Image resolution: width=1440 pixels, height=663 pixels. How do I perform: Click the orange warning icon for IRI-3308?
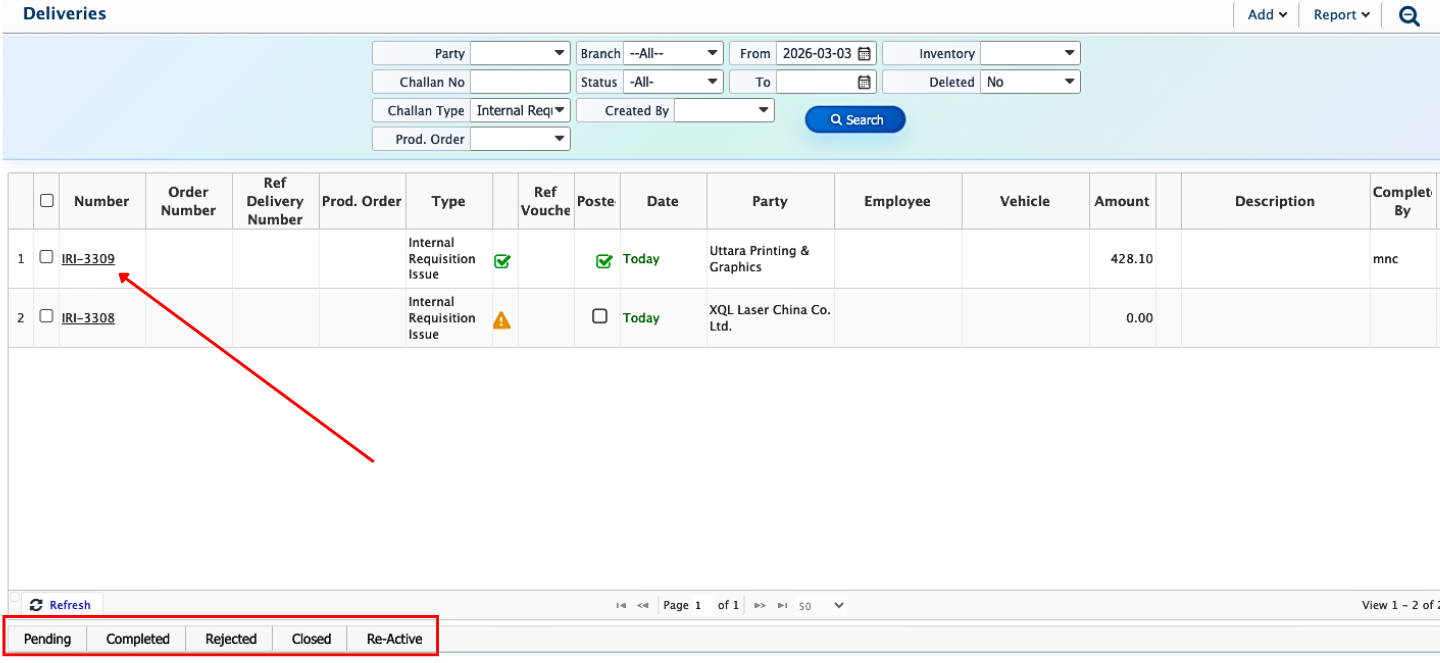[502, 320]
